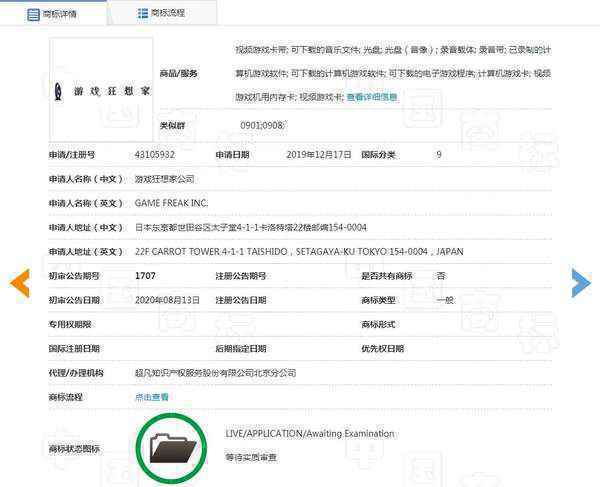The height and width of the screenshot is (487, 600).
Task: Click the 商标流程 tab flow icon
Action: click(142, 13)
